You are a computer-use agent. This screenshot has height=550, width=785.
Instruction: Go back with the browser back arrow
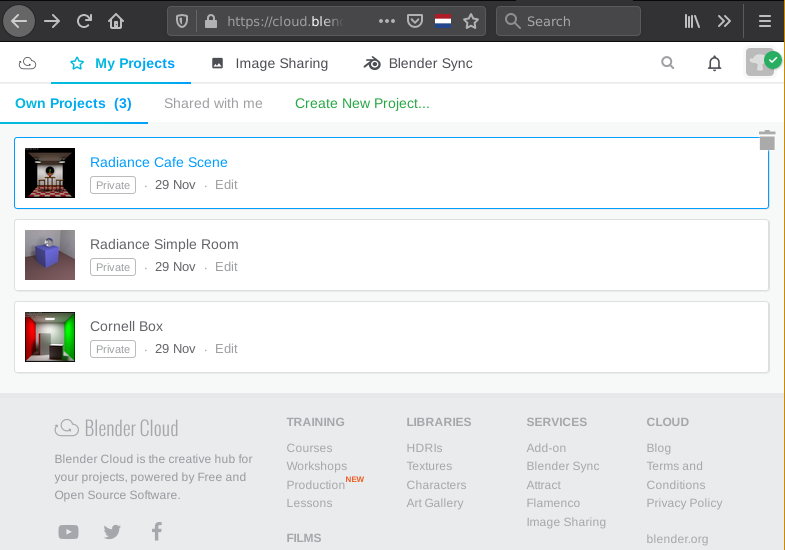pyautogui.click(x=19, y=21)
